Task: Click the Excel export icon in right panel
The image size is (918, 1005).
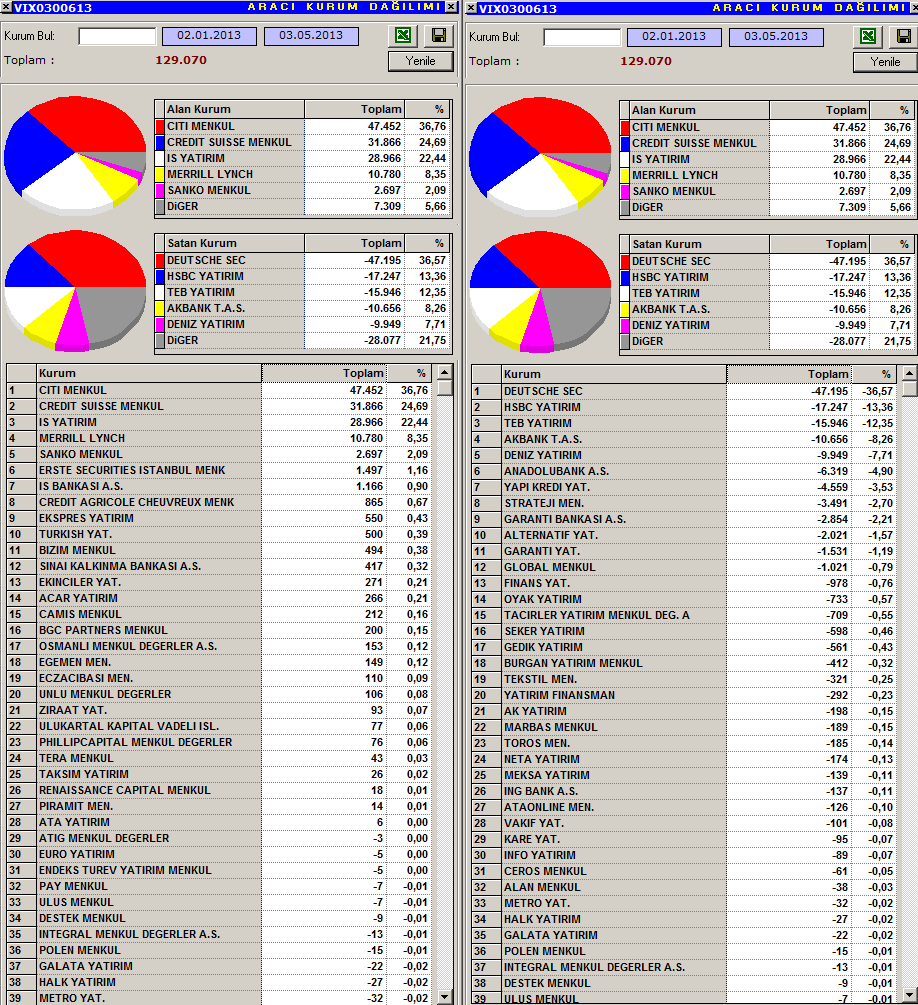Action: 868,36
